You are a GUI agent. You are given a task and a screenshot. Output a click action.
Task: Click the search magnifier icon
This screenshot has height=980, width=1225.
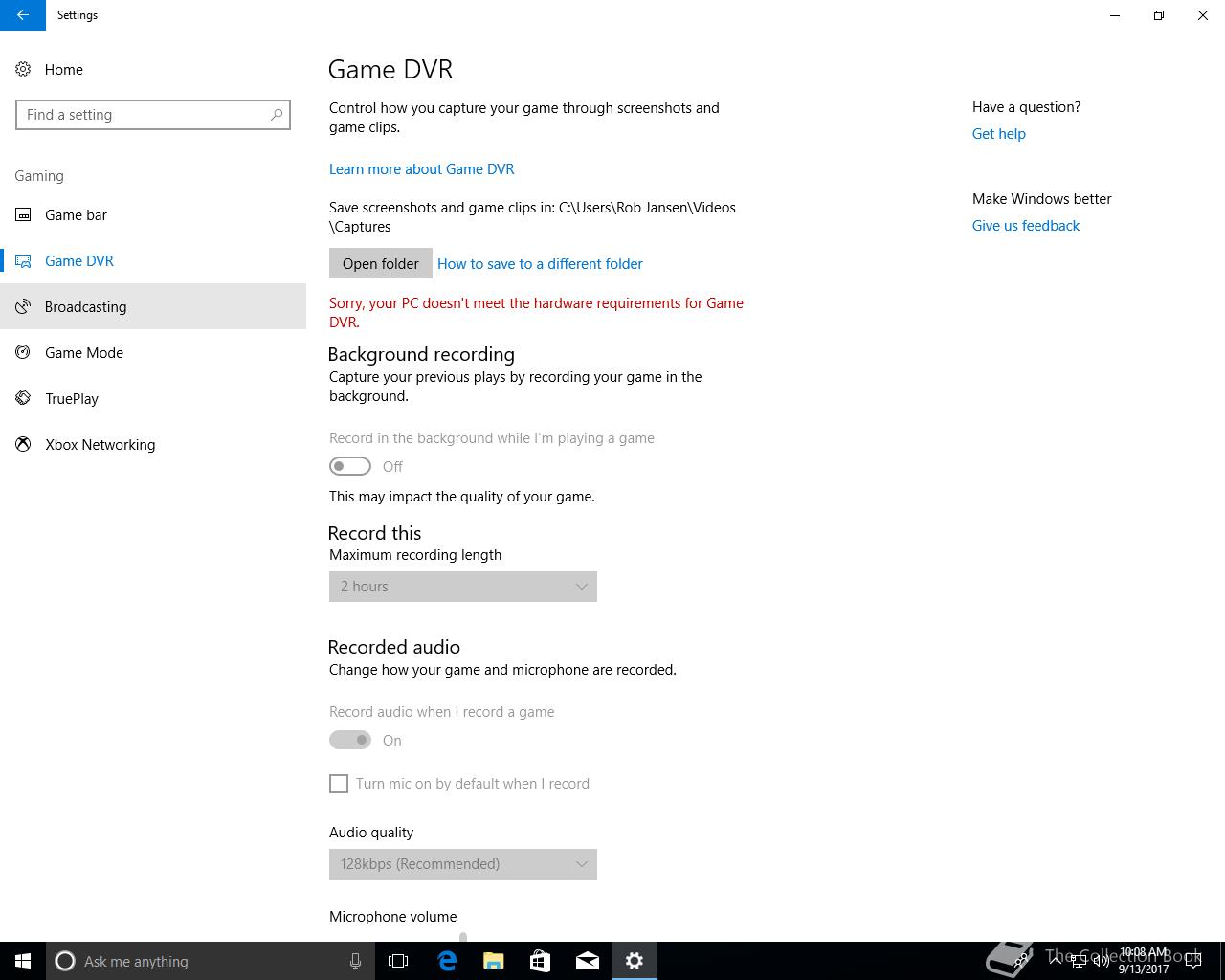click(277, 115)
